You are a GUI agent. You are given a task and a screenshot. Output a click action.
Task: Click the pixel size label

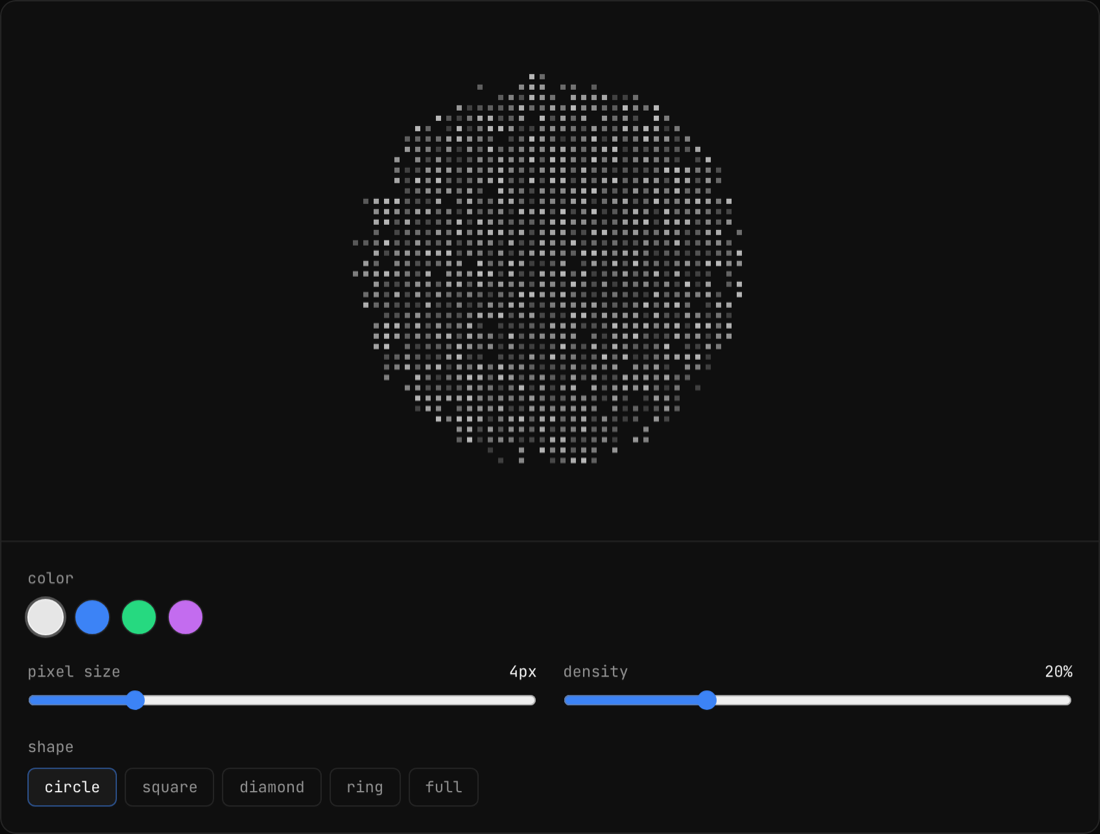(x=74, y=672)
